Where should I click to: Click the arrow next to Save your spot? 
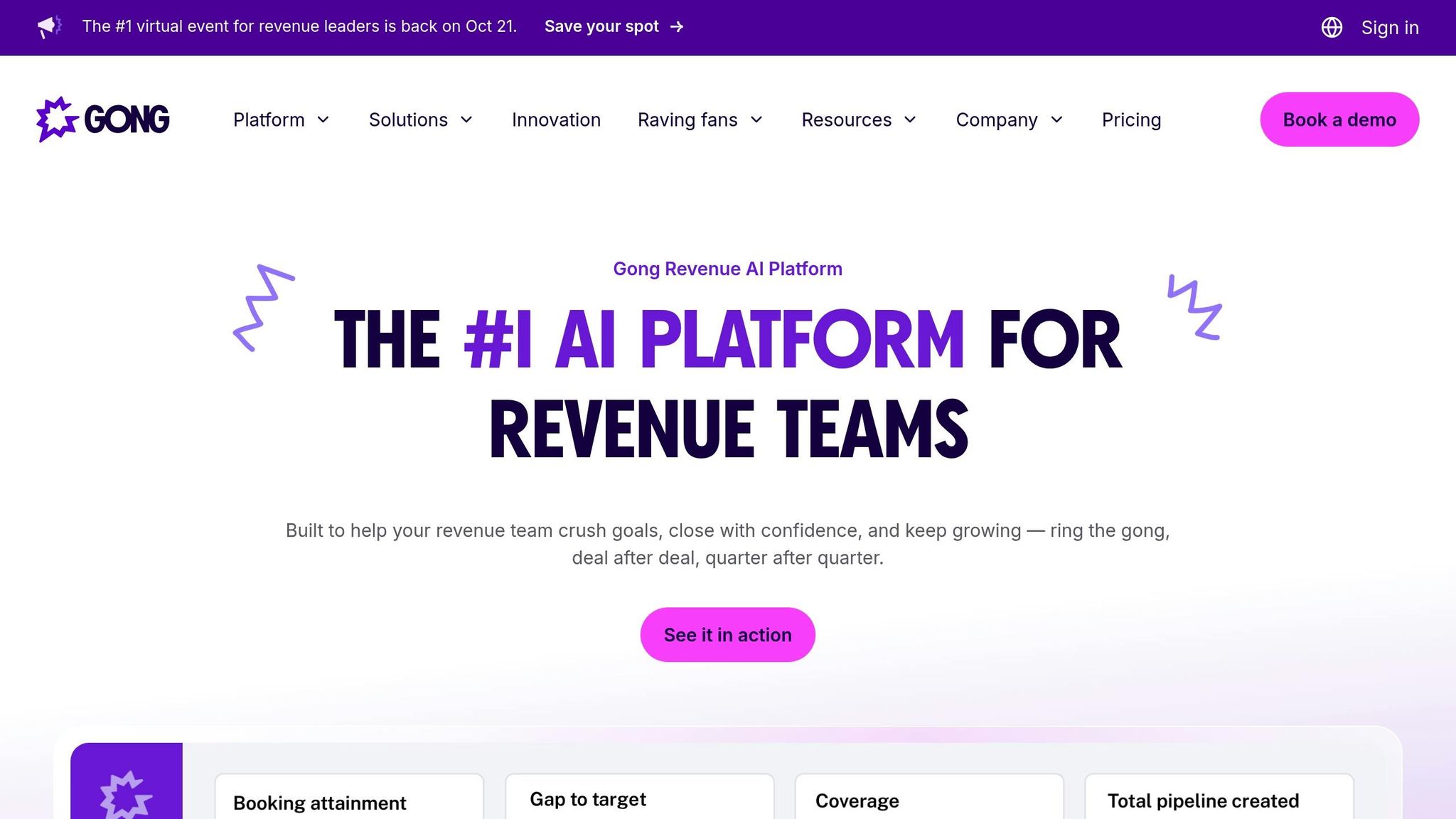pos(677,27)
